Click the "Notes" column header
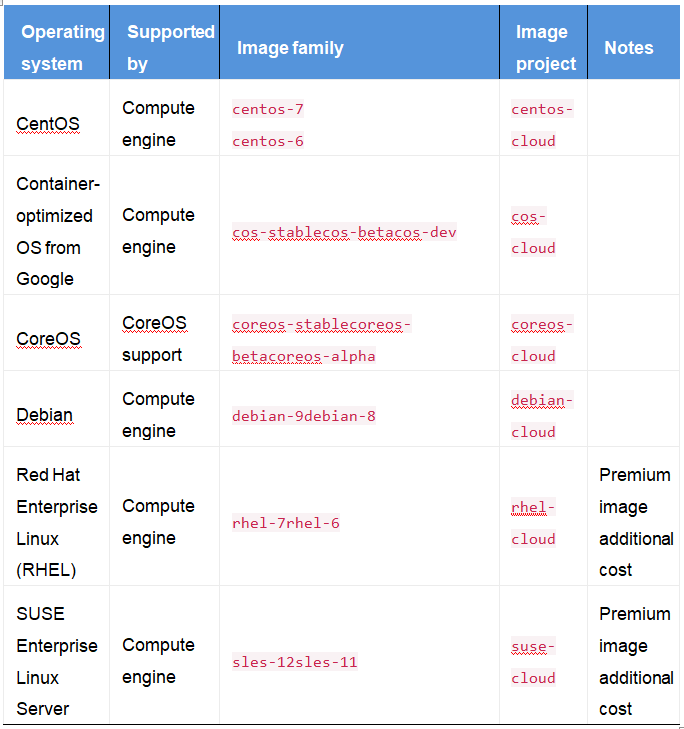The width and height of the screenshot is (684, 729). [x=628, y=48]
